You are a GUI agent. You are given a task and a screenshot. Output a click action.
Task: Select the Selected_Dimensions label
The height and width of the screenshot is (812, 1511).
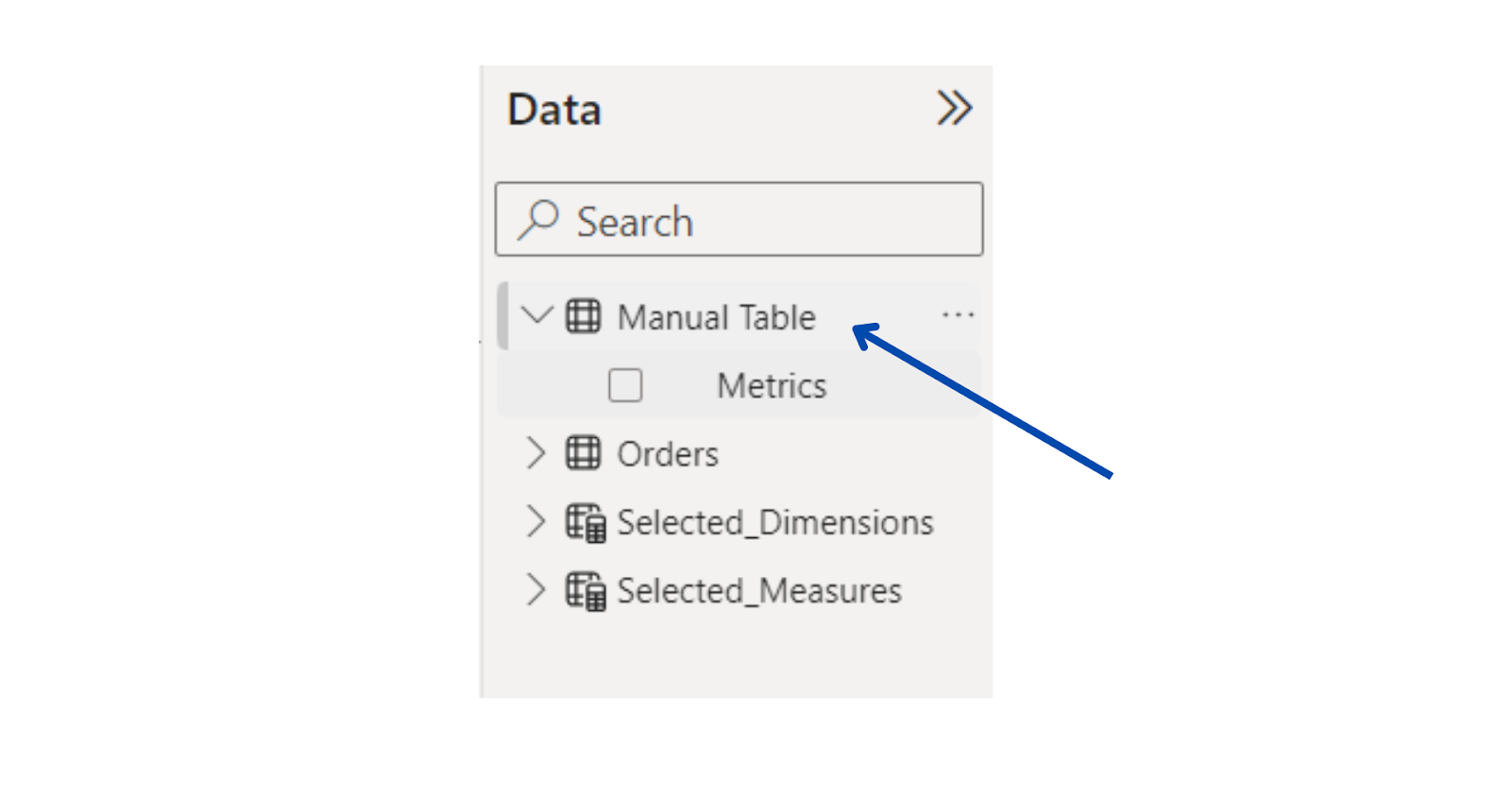pos(775,523)
